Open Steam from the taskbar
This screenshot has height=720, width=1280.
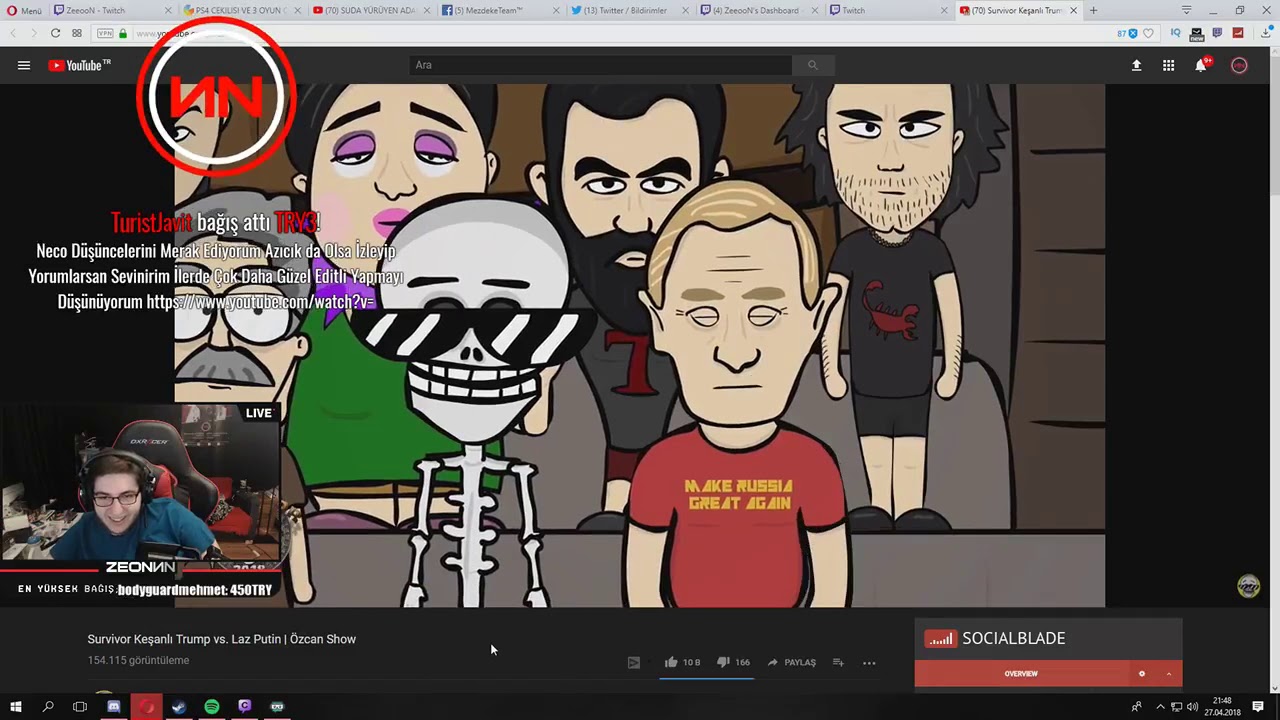coord(179,707)
